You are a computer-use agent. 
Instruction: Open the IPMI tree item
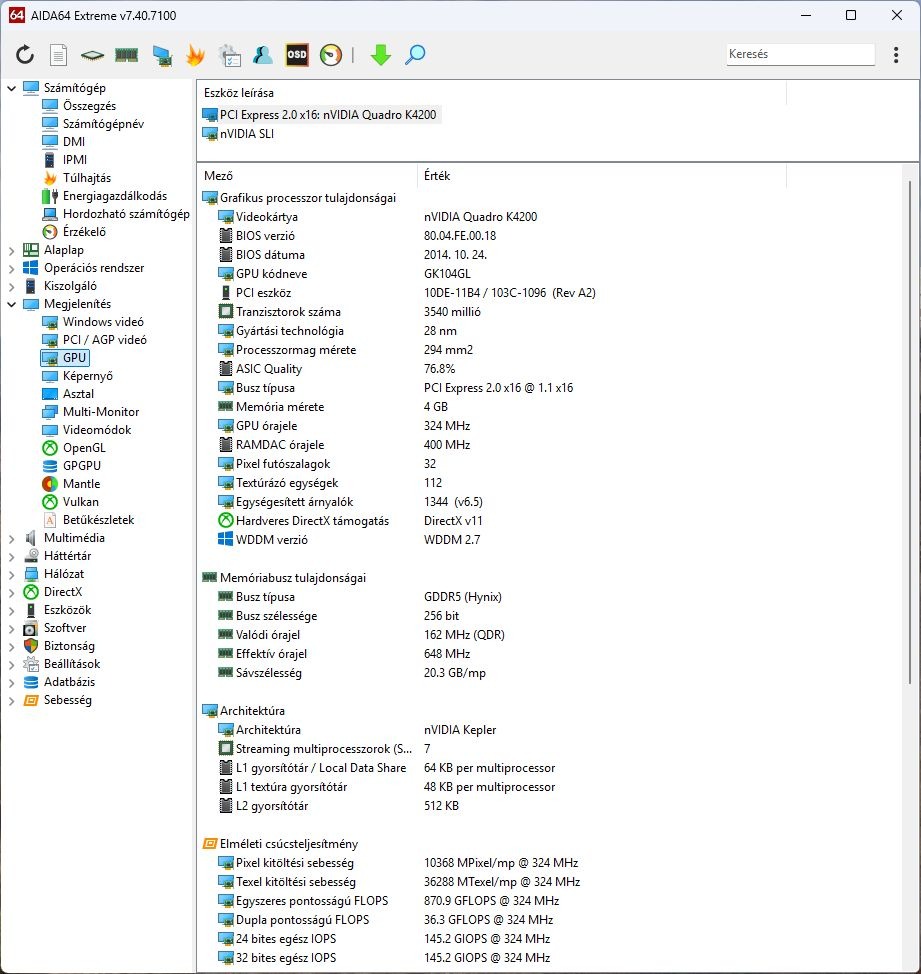point(75,160)
